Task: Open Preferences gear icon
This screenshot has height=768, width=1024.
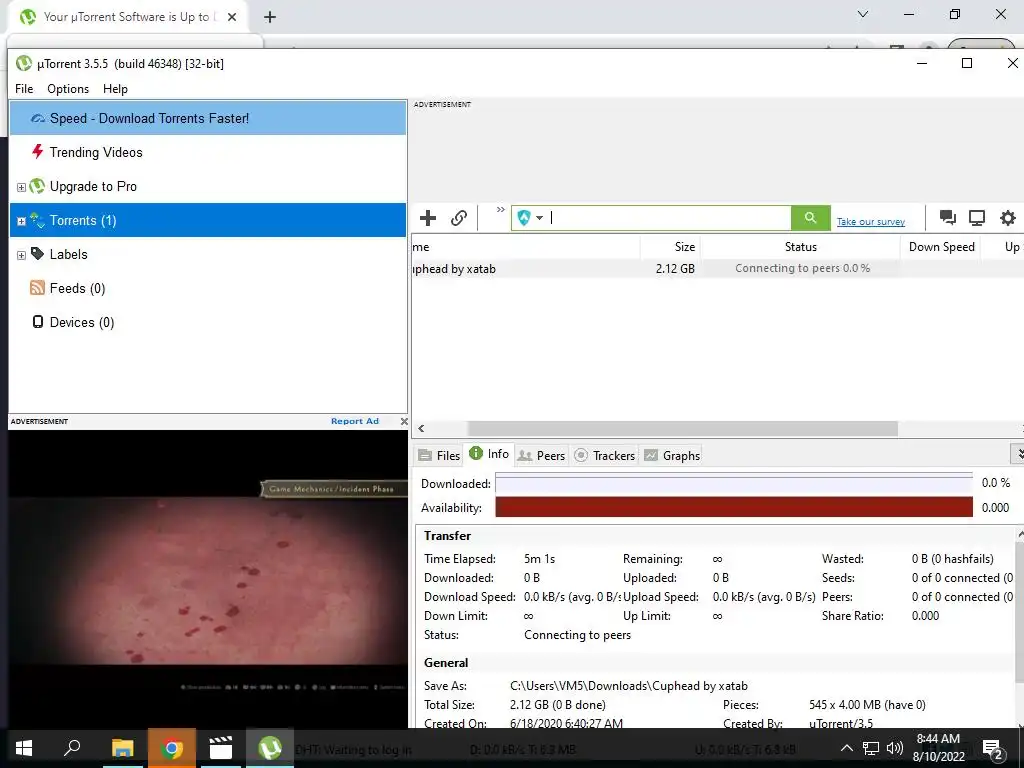Action: coord(1008,218)
